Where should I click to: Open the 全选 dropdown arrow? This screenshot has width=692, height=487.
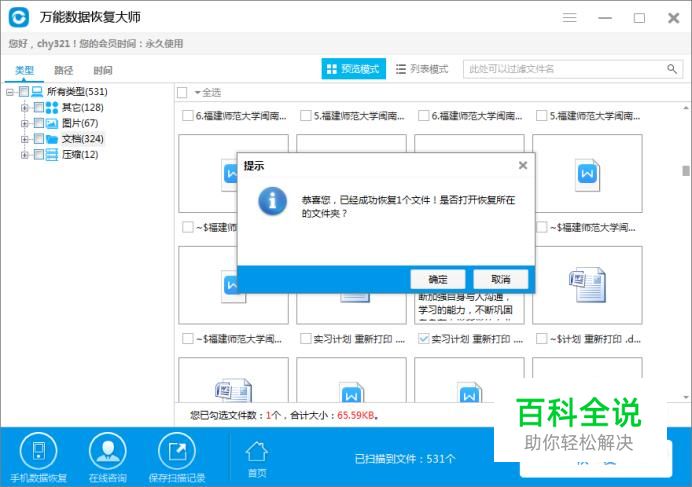click(197, 93)
